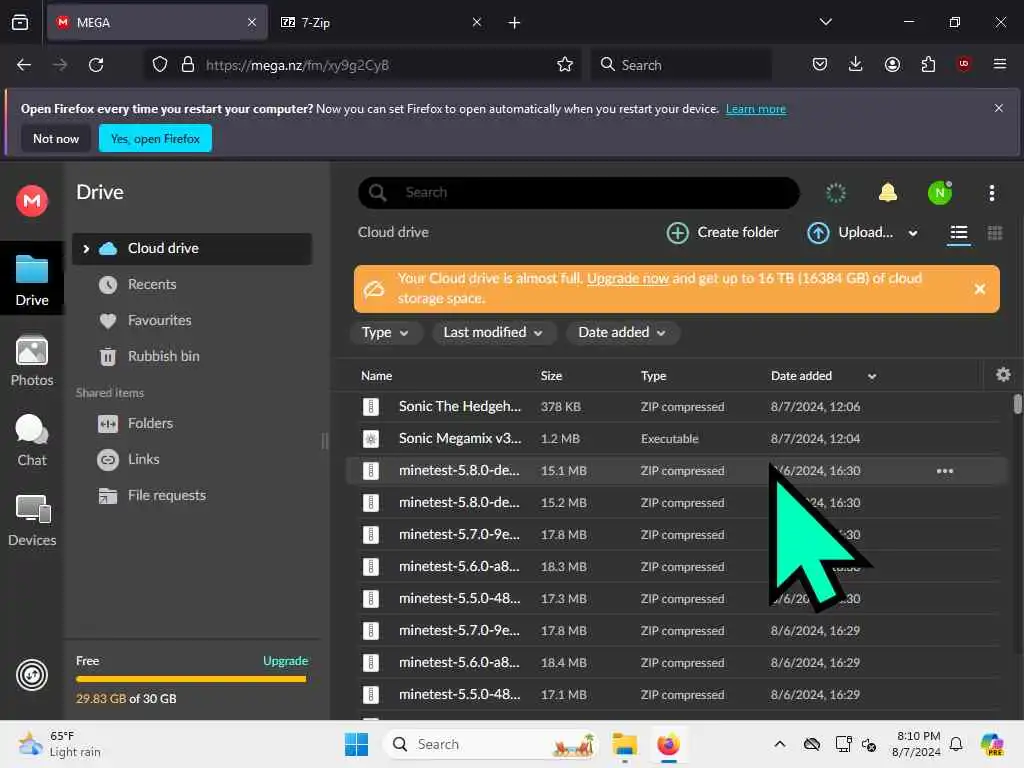Click the Not now button
The image size is (1024, 768).
pyautogui.click(x=56, y=138)
